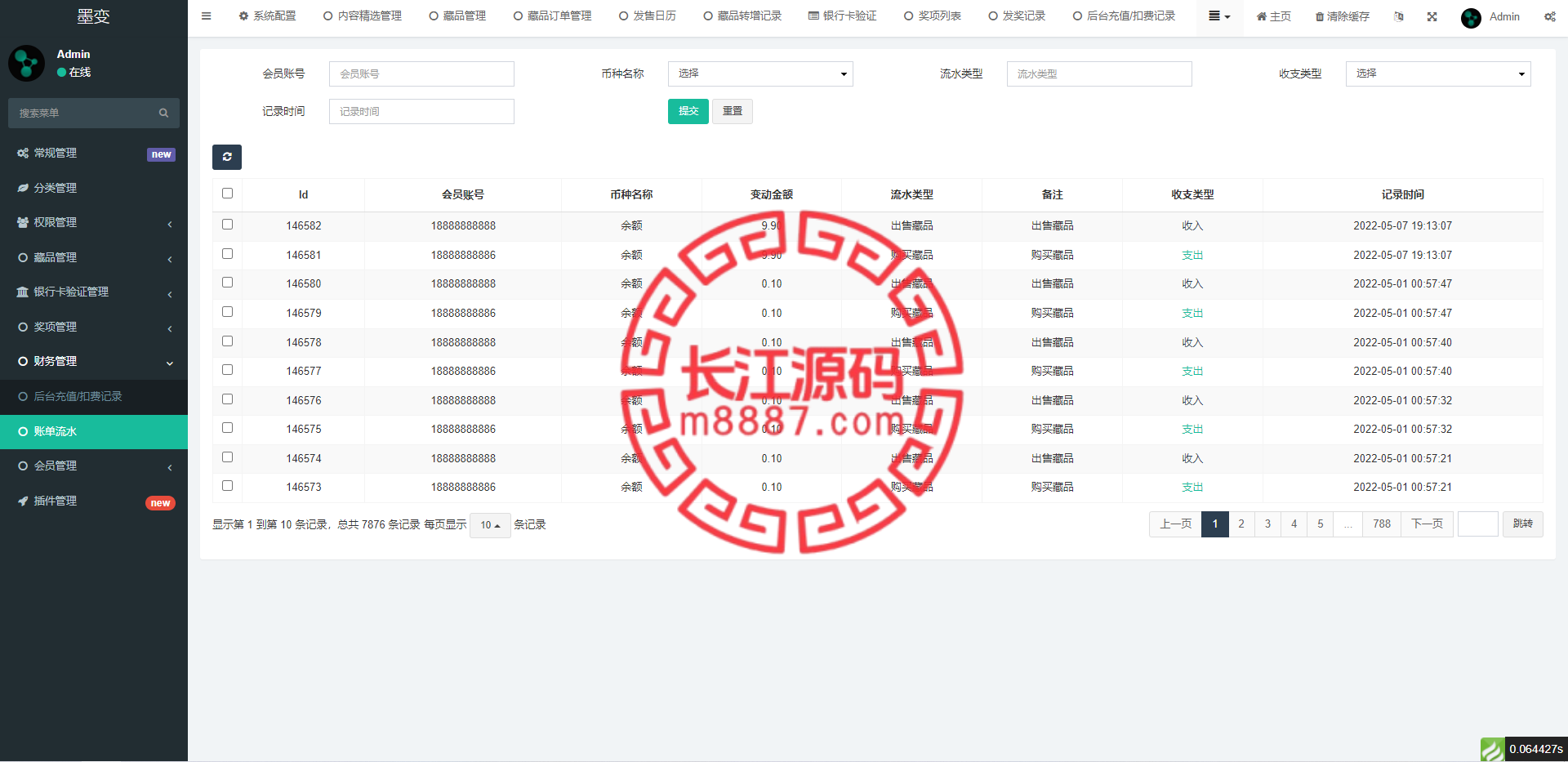Switch to 后台充值/扣费记录 tab
Image resolution: width=1568 pixels, height=762 pixels.
(x=1124, y=16)
